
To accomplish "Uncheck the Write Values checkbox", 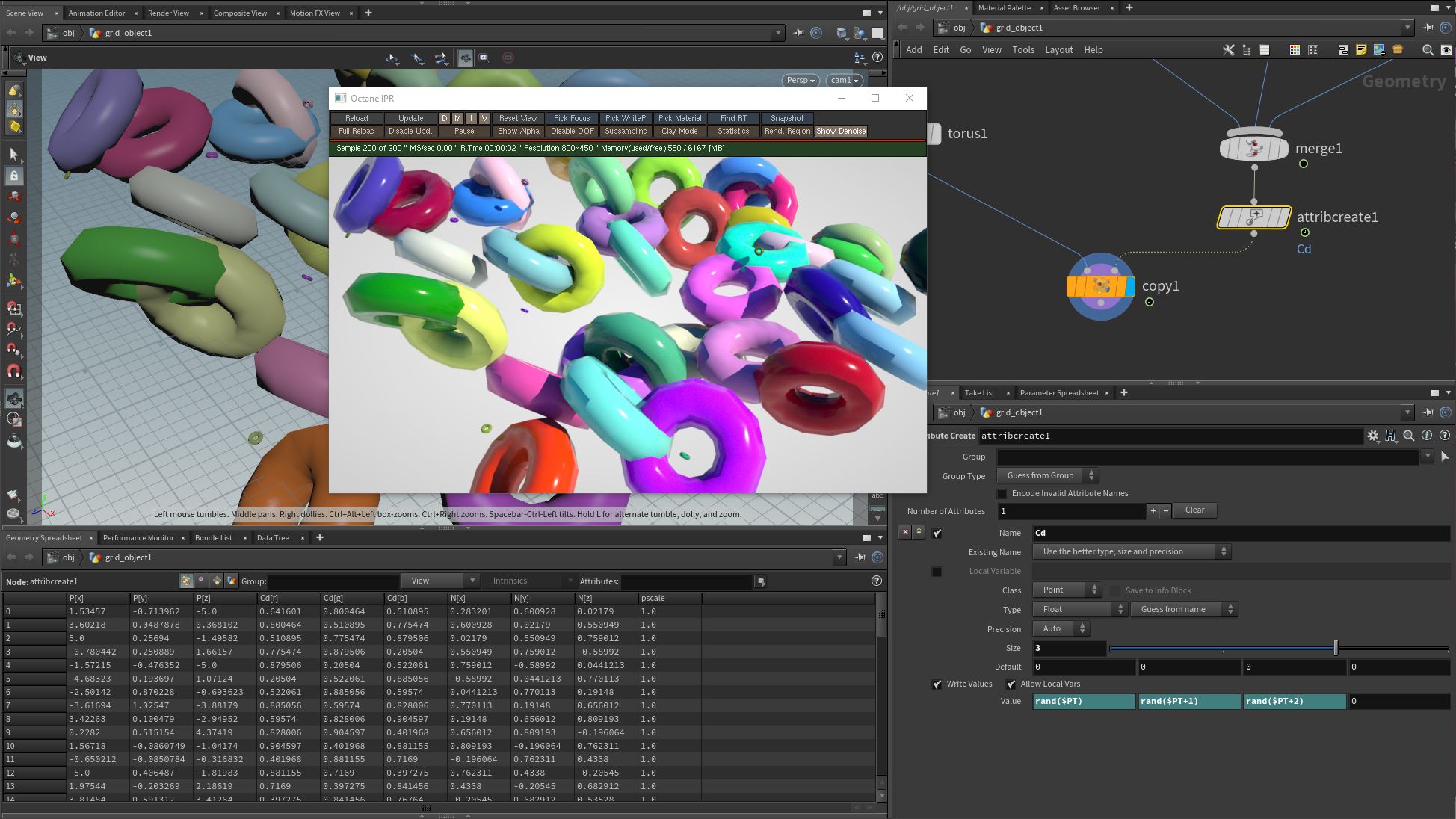I will (x=937, y=684).
